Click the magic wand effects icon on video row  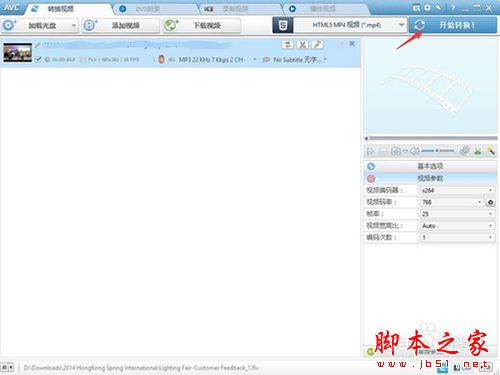[318, 45]
